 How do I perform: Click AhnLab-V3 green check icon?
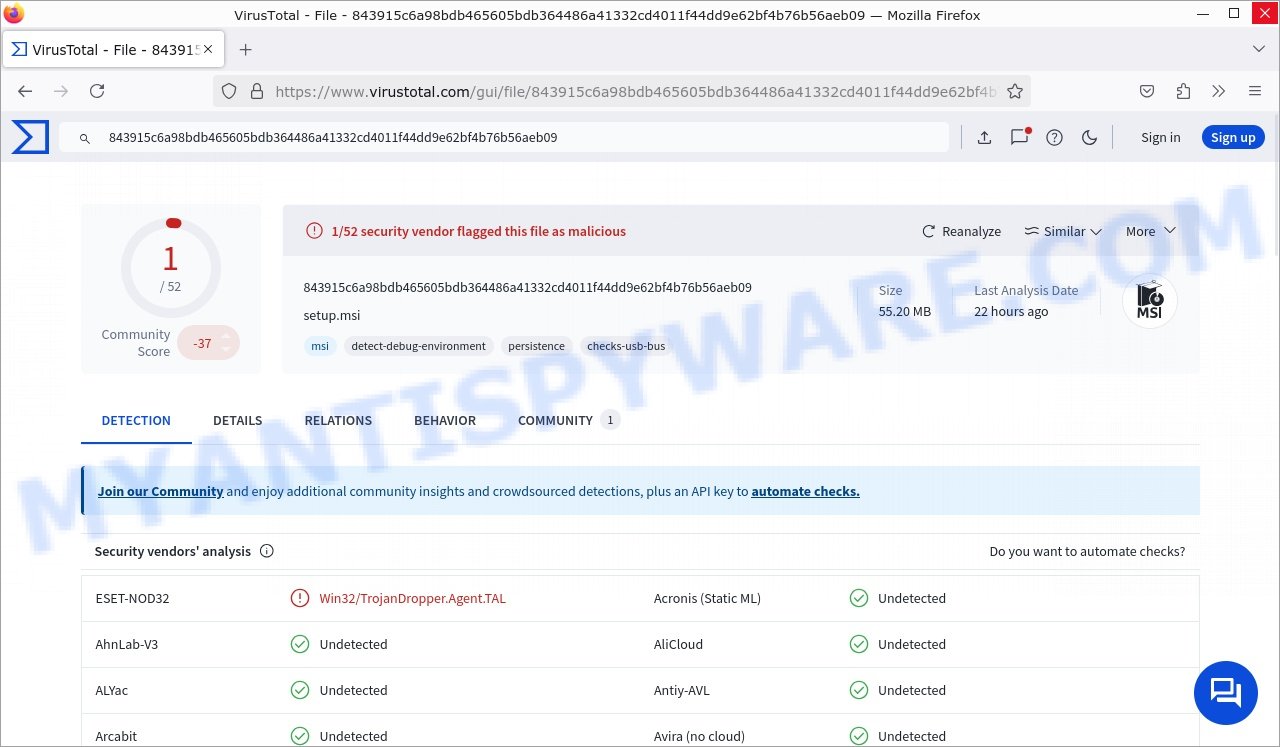pyautogui.click(x=300, y=644)
